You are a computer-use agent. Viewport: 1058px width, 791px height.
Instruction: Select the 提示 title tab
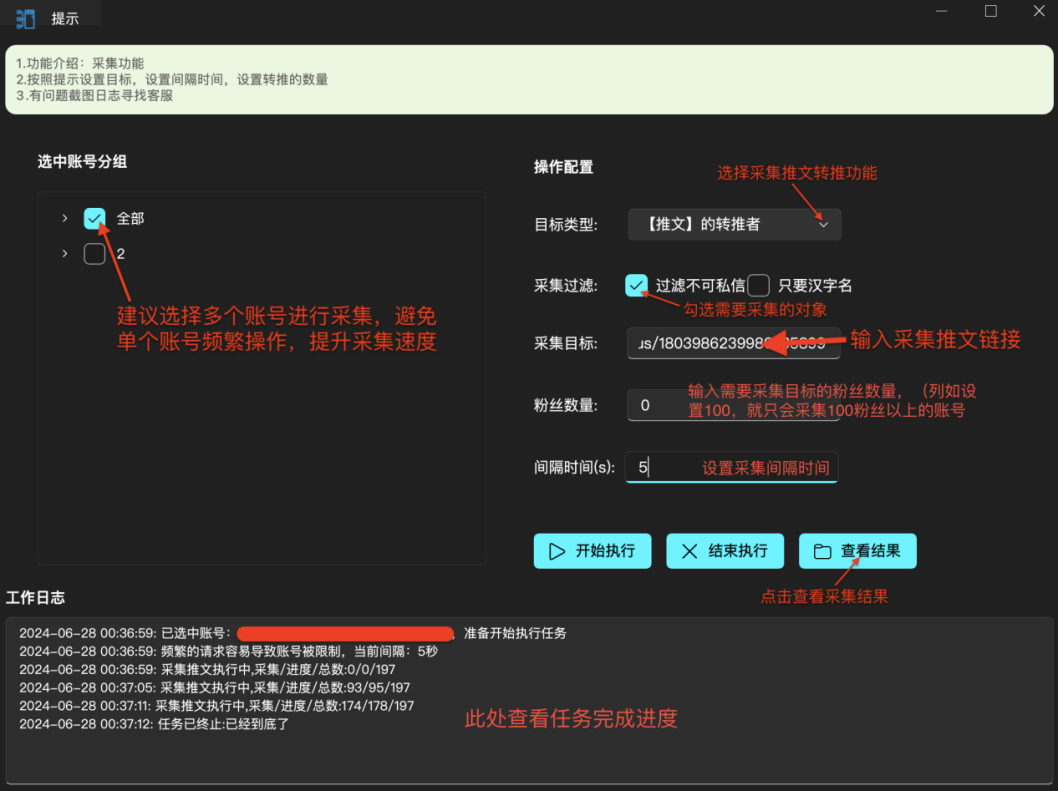coord(66,18)
